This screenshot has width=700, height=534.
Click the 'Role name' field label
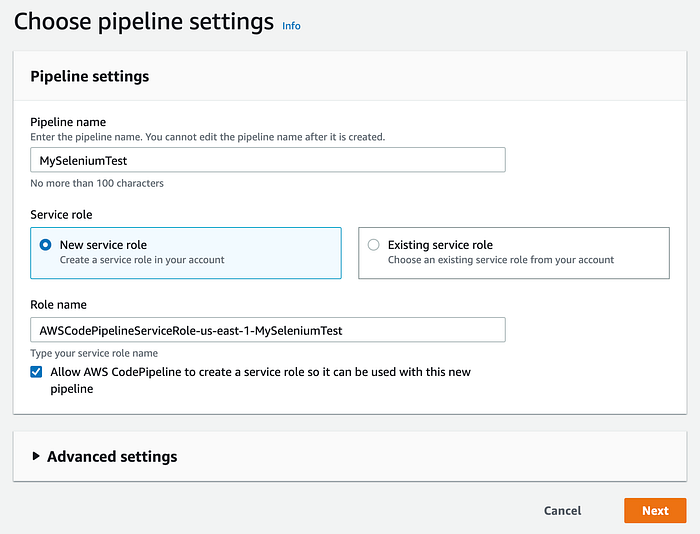61,304
